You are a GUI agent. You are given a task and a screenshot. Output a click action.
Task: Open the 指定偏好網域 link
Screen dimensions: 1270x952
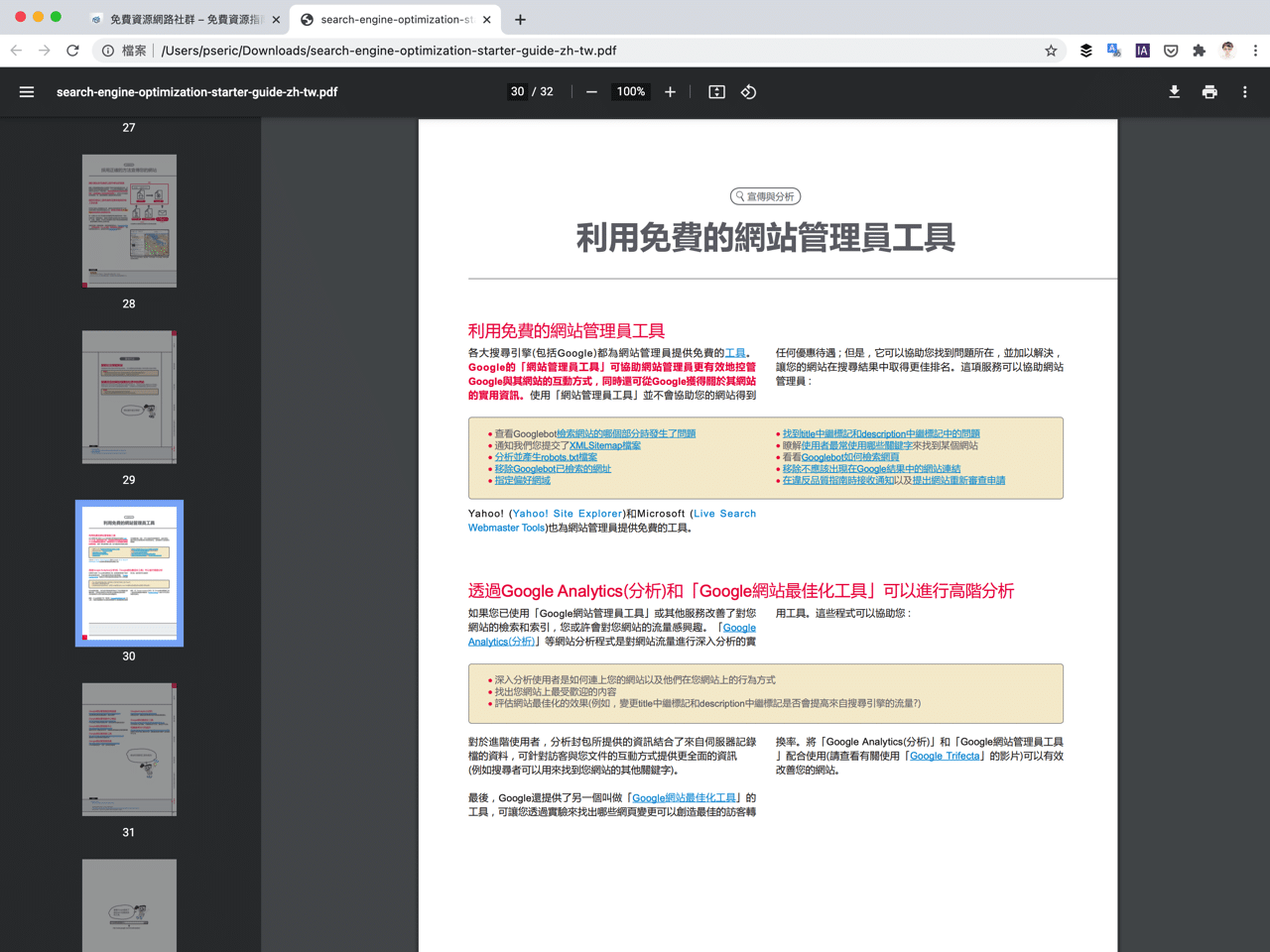tap(523, 480)
